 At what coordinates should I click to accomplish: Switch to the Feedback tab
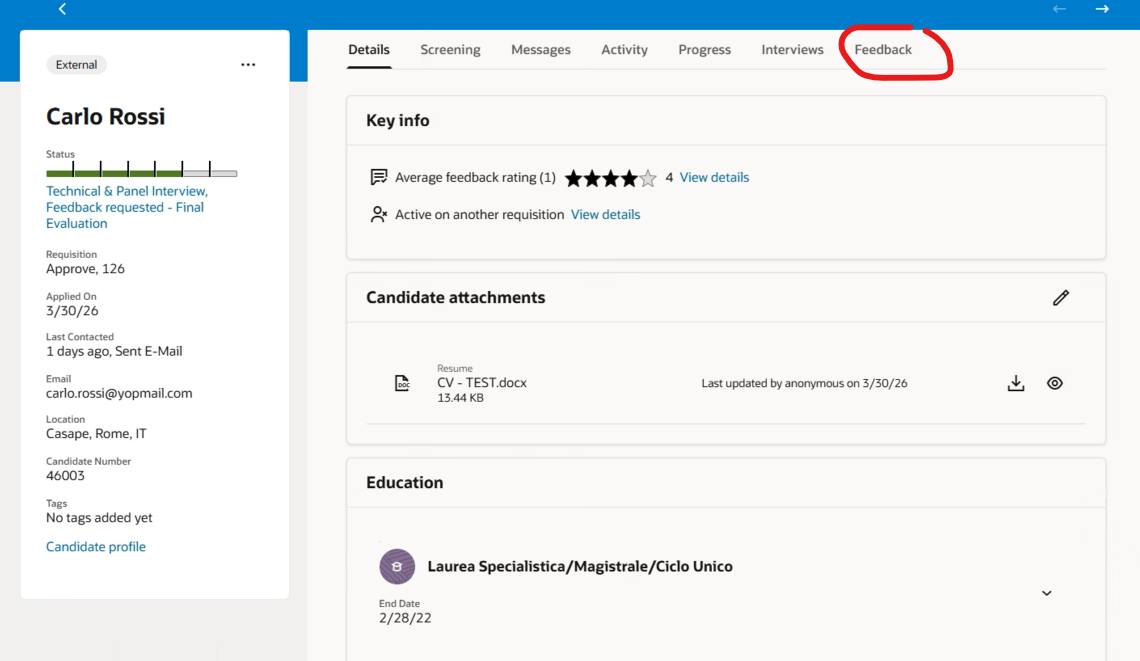click(883, 50)
